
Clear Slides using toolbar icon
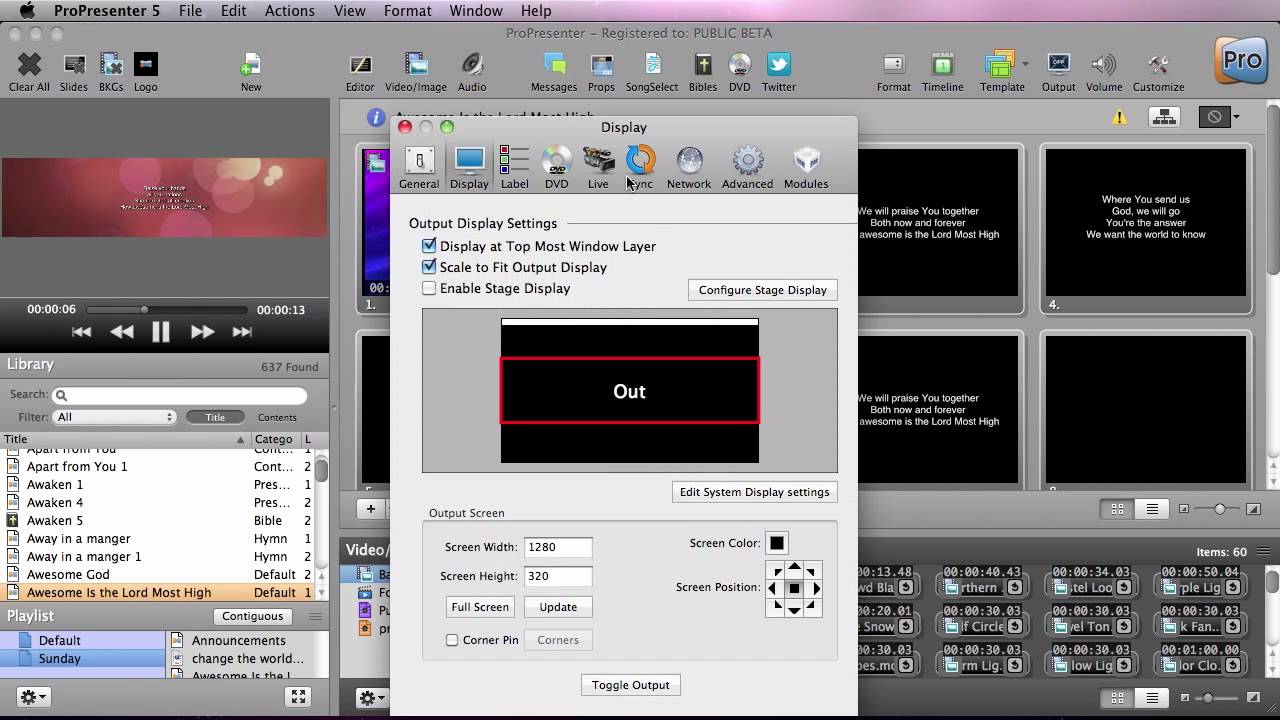click(x=74, y=72)
